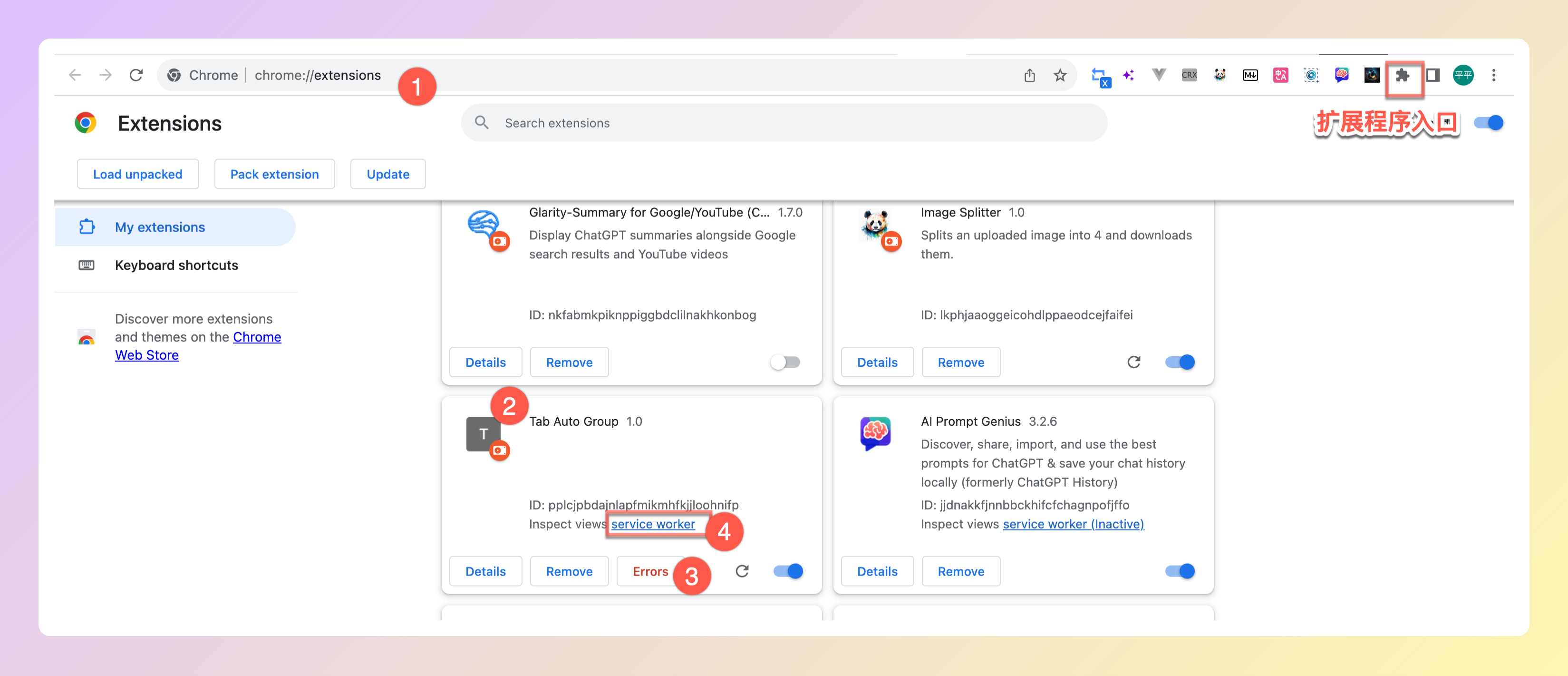Bookmark this page with the star icon
The height and width of the screenshot is (676, 1568).
1060,76
